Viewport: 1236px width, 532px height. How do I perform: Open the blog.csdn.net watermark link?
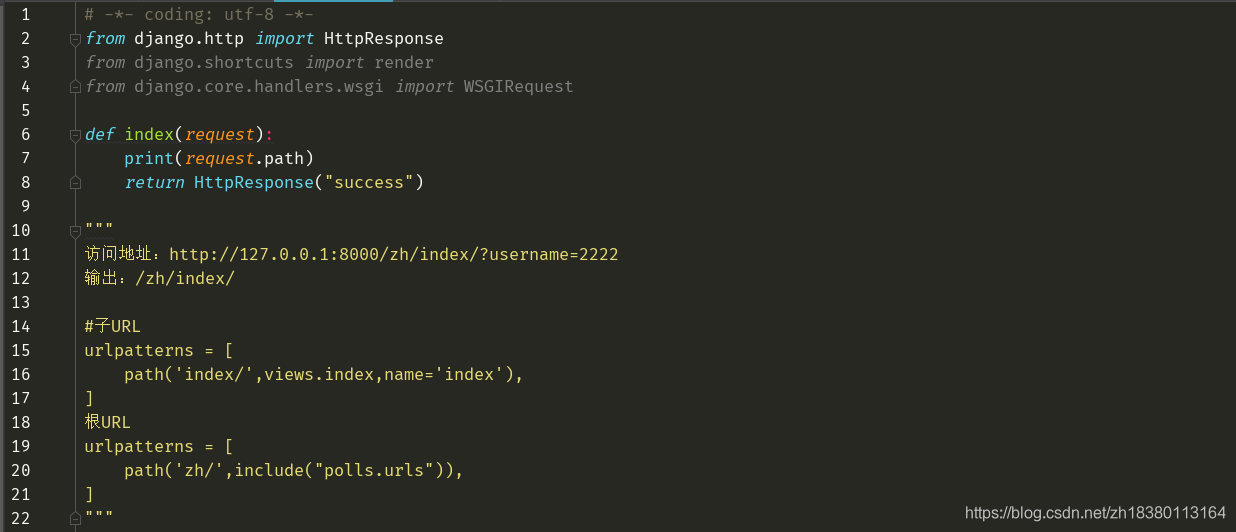tap(1095, 513)
